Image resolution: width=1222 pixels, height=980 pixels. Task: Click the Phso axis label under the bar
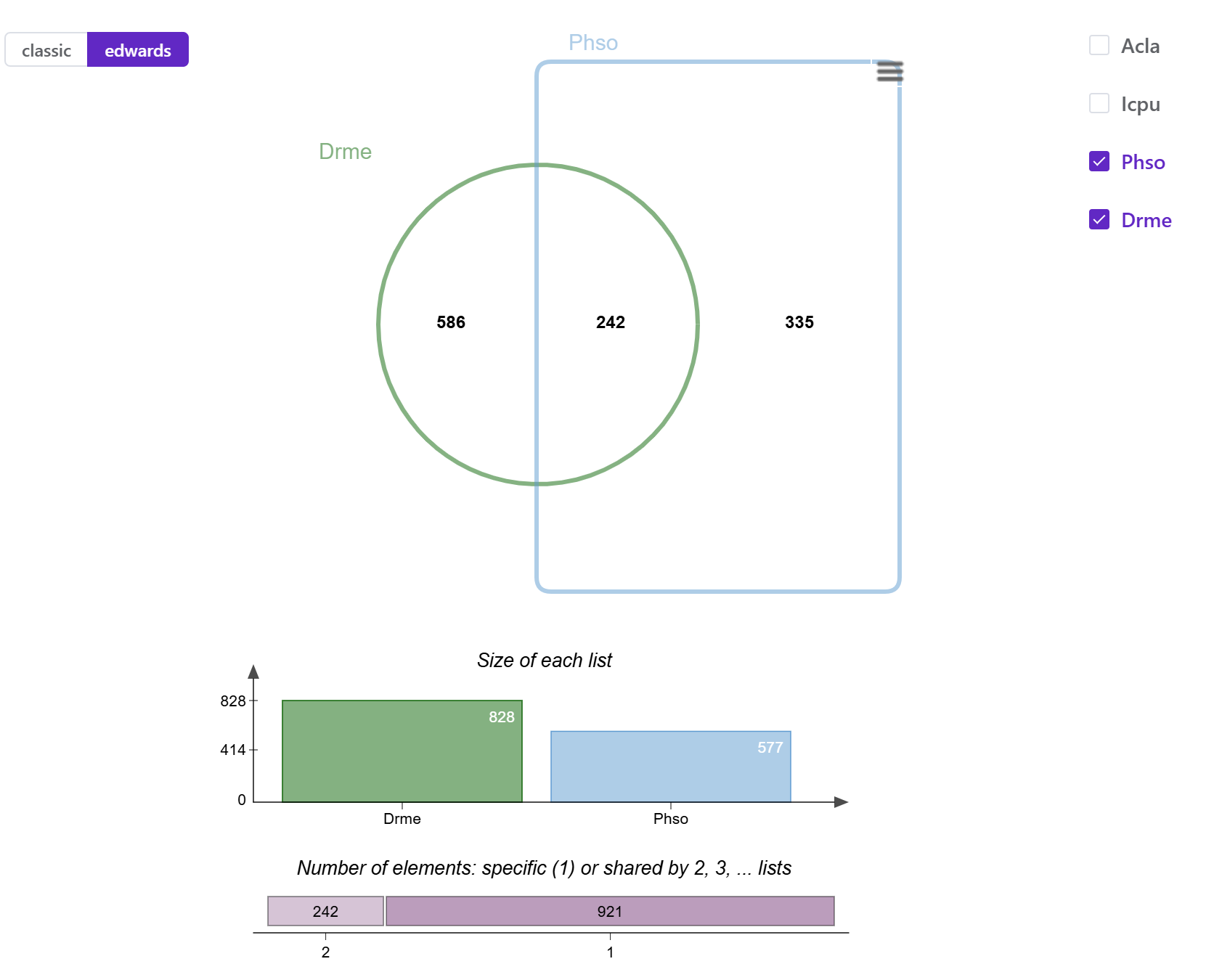[x=671, y=819]
